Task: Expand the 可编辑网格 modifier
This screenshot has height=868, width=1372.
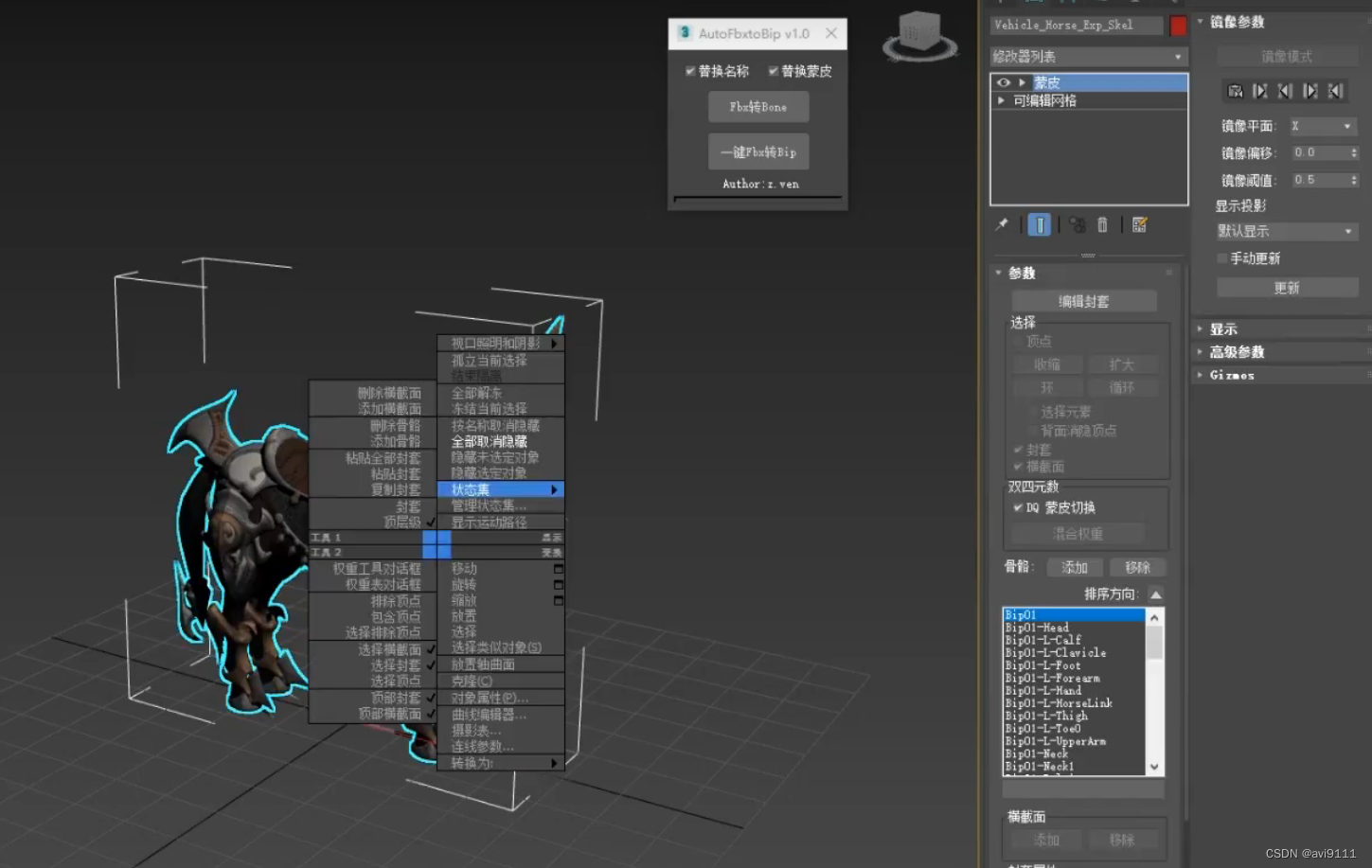Action: pos(1001,100)
